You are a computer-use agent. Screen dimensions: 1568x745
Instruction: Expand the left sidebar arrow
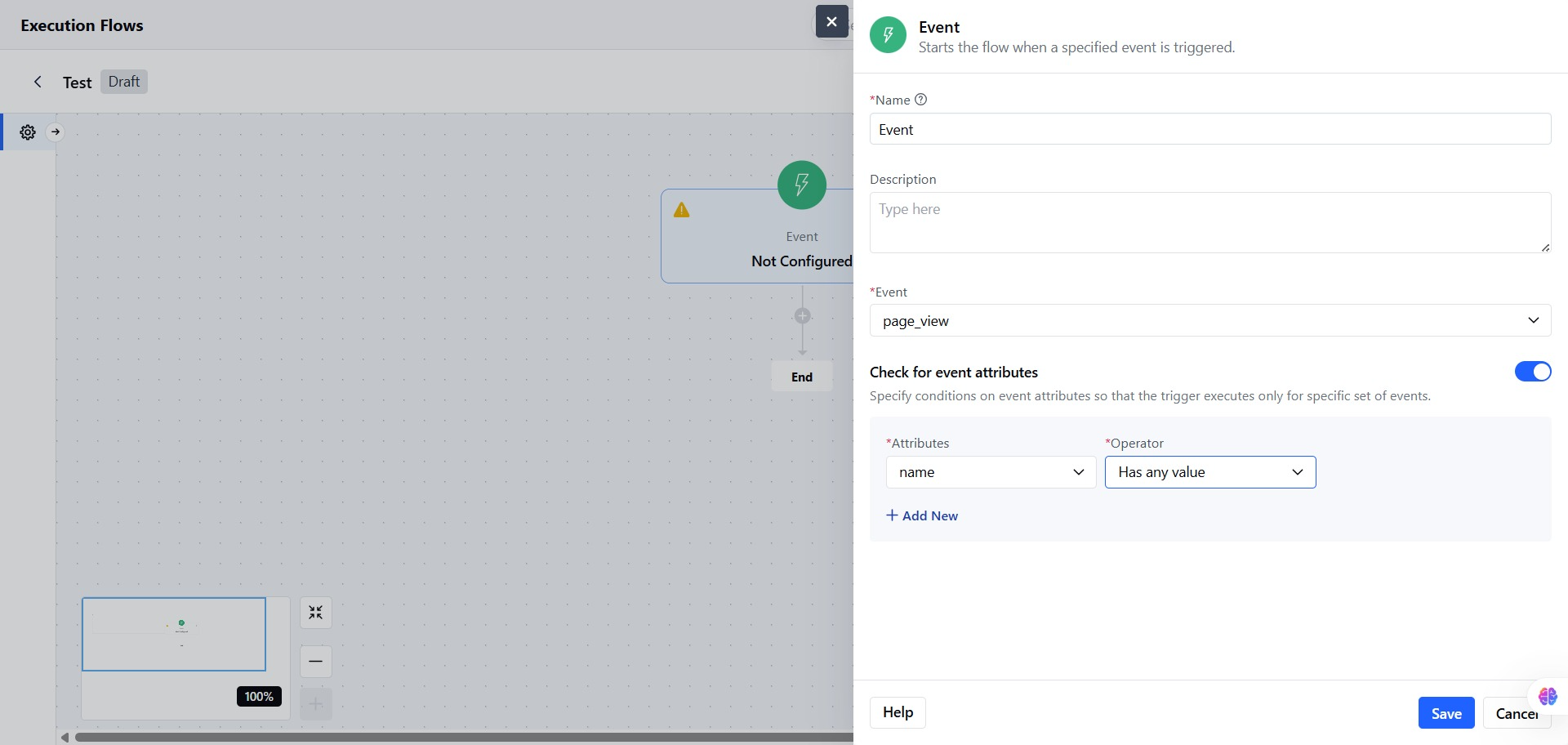click(x=56, y=132)
